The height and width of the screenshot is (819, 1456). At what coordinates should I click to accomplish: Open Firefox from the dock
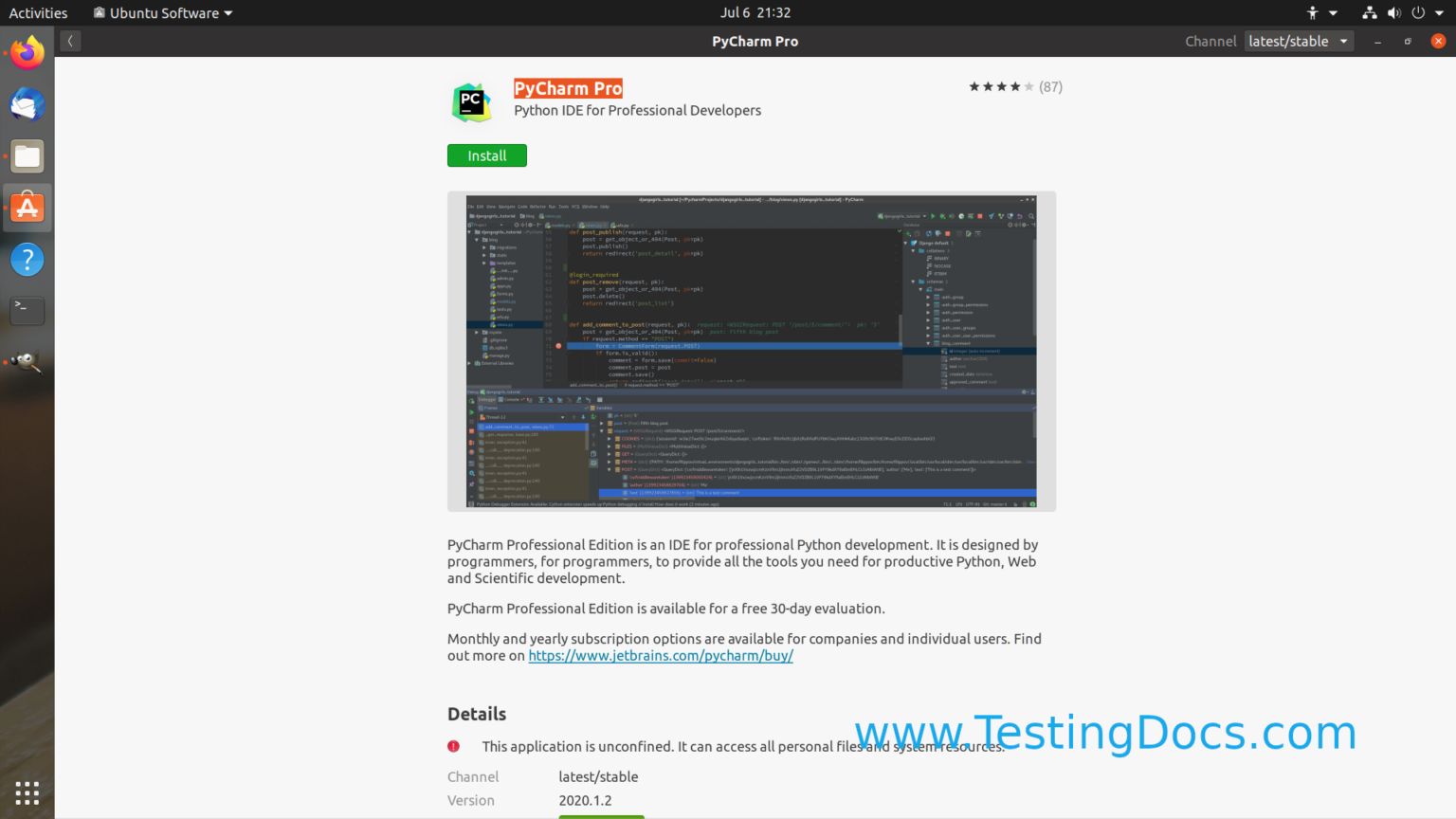click(x=27, y=52)
